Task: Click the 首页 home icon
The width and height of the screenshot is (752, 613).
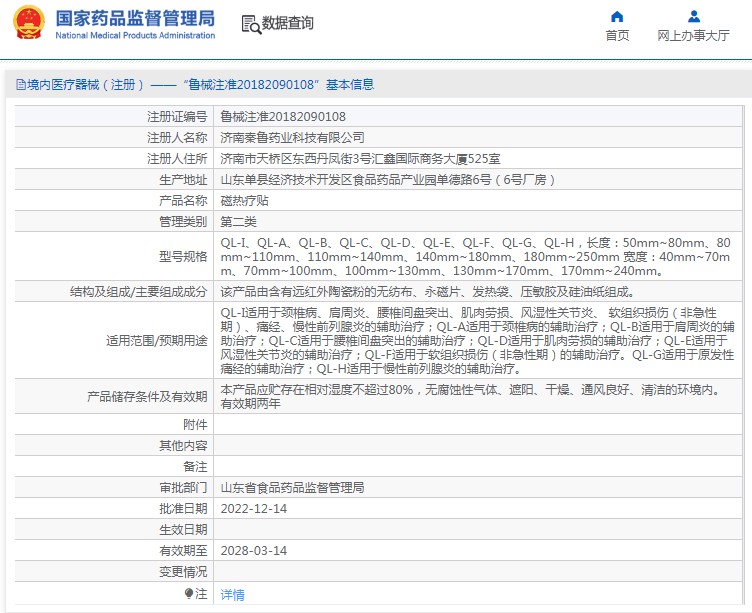Action: (617, 17)
